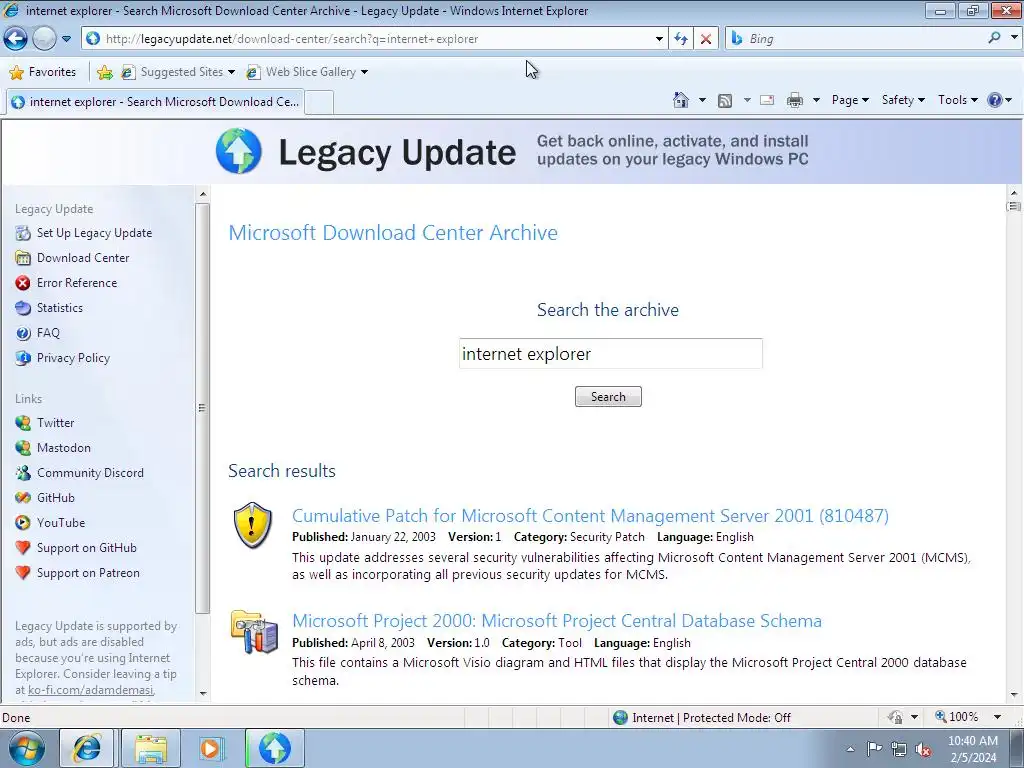Open the Favorites star button
The image size is (1024, 768).
pyautogui.click(x=43, y=72)
